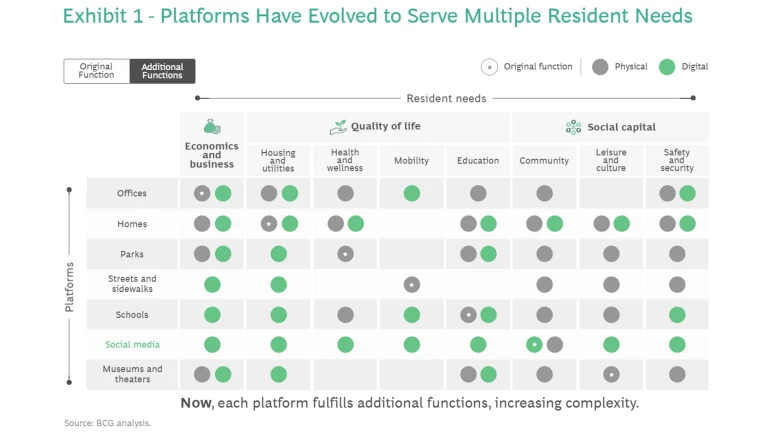Select the Offices platform row label
This screenshot has height=432, width=768.
click(x=132, y=194)
